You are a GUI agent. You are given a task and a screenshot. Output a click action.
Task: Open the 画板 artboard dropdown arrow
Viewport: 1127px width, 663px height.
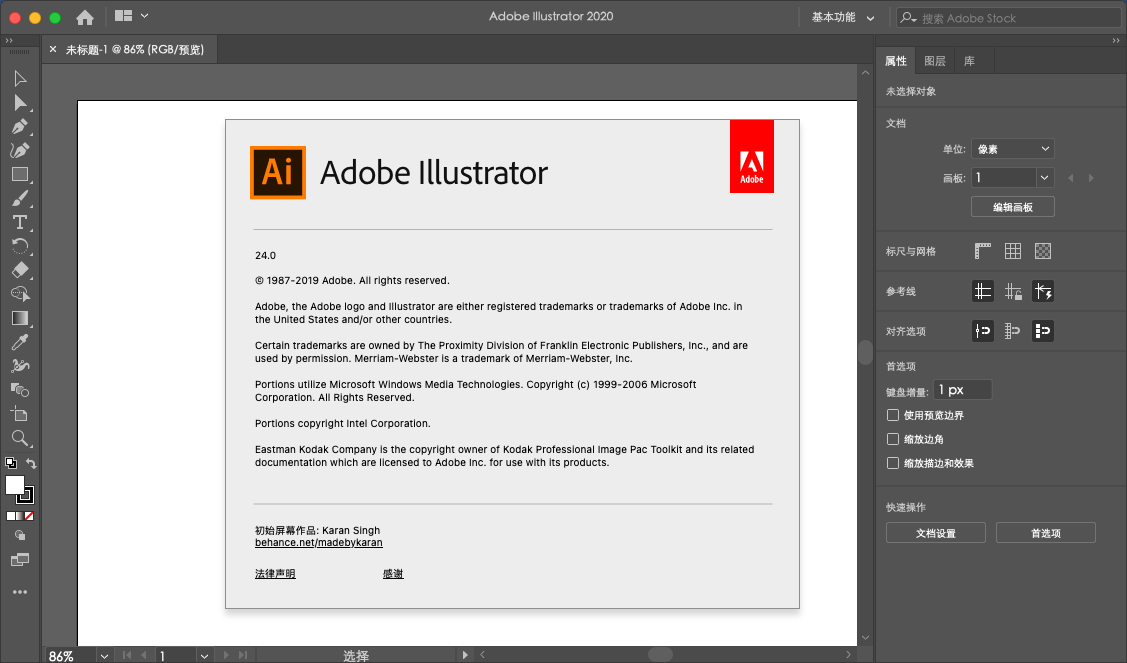pos(1044,178)
